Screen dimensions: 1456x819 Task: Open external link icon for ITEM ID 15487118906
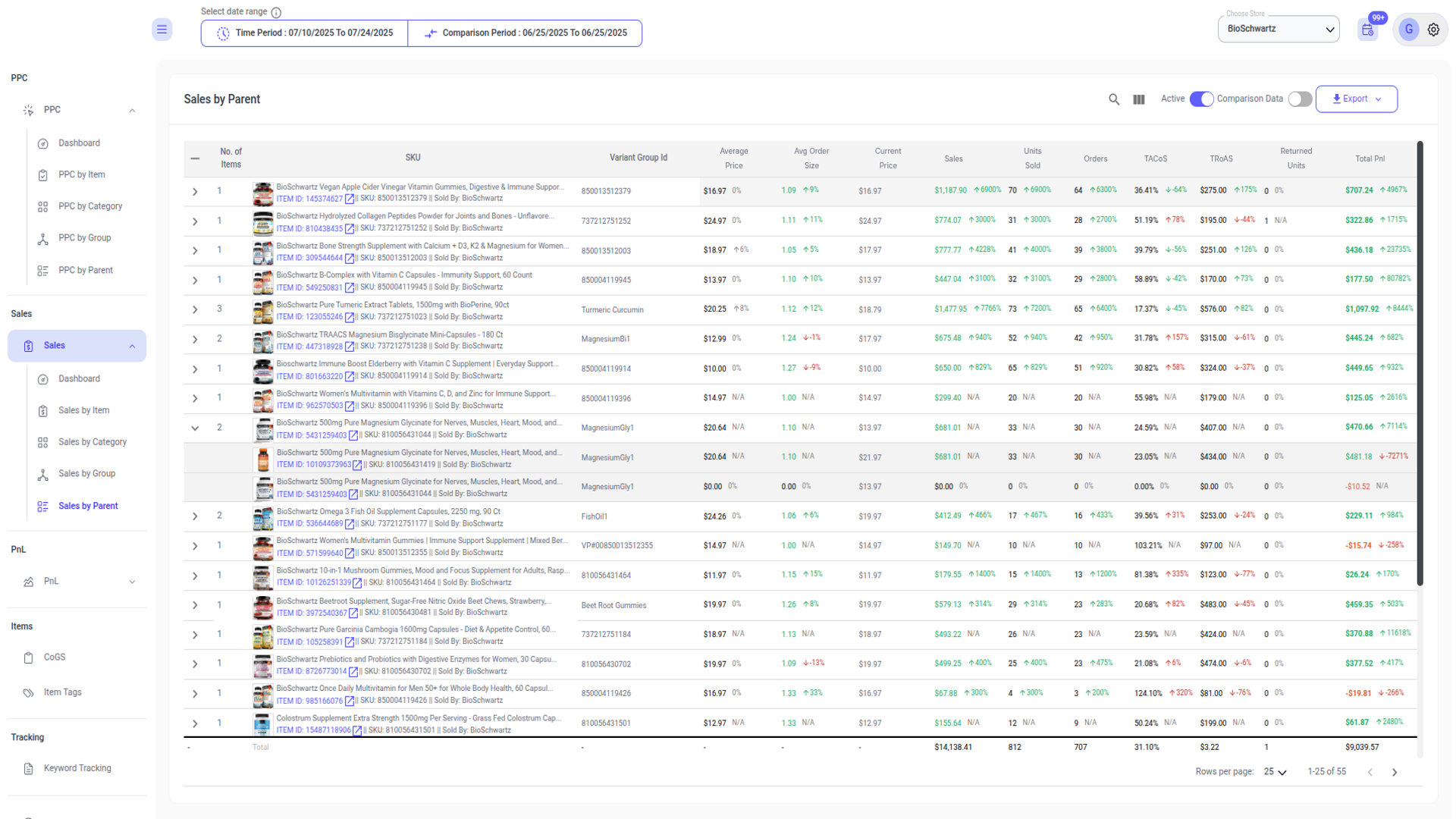[357, 732]
